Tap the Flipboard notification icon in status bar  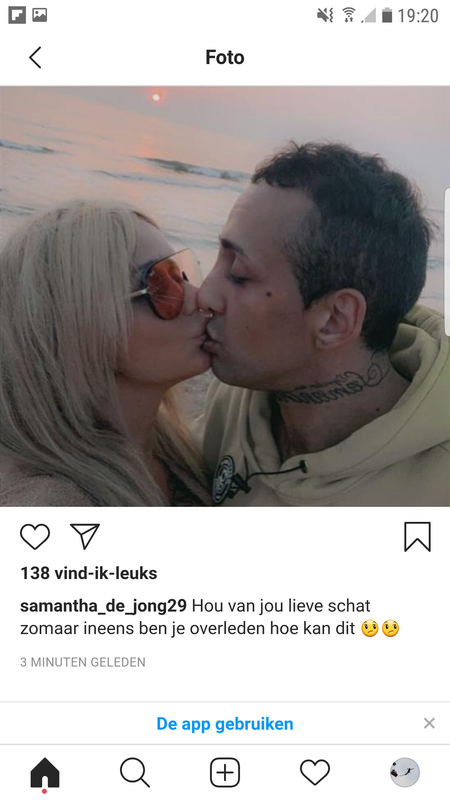pyautogui.click(x=17, y=15)
